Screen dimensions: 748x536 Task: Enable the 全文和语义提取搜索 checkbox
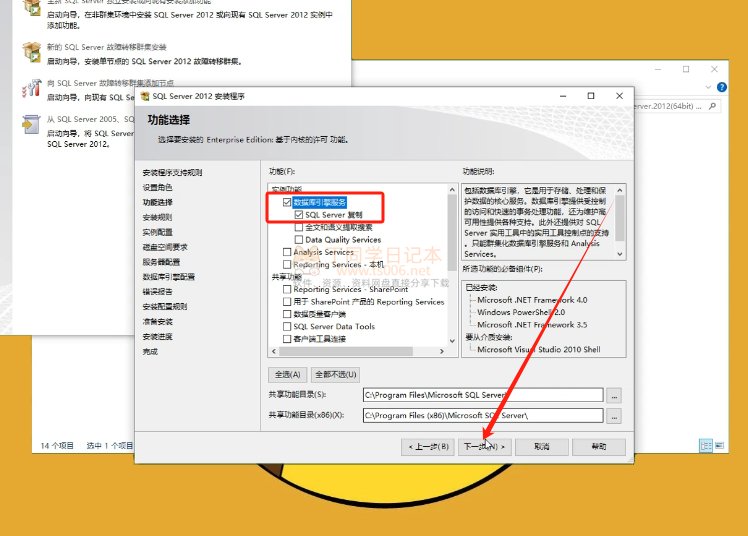click(299, 227)
